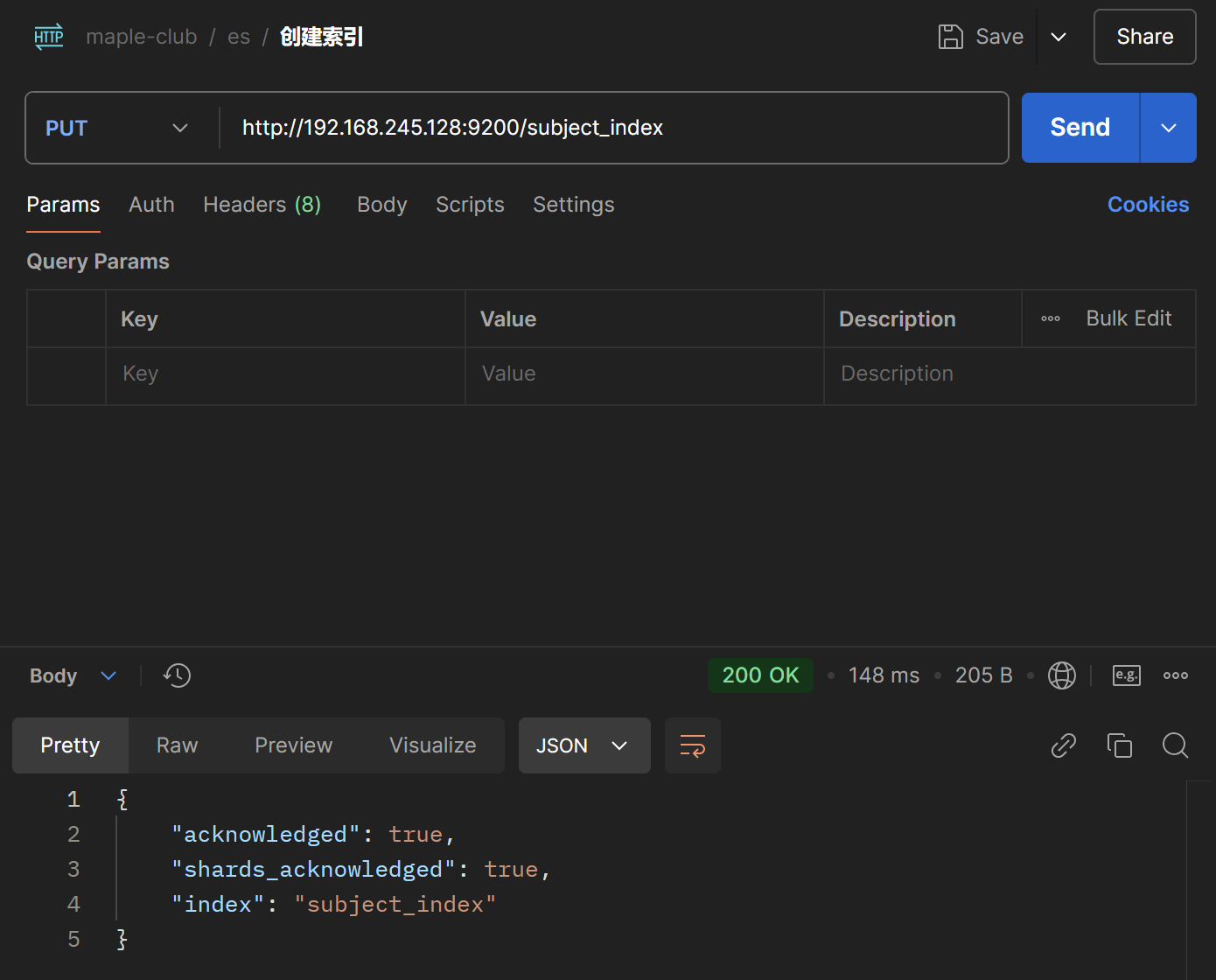Image resolution: width=1216 pixels, height=980 pixels.
Task: Save response as example e.g. icon
Action: tap(1127, 675)
